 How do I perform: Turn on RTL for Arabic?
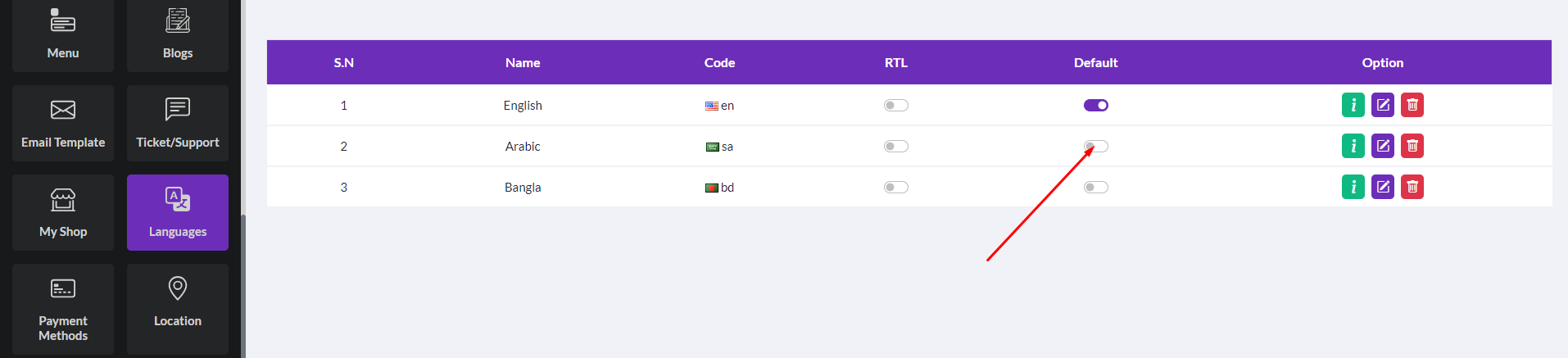point(895,146)
